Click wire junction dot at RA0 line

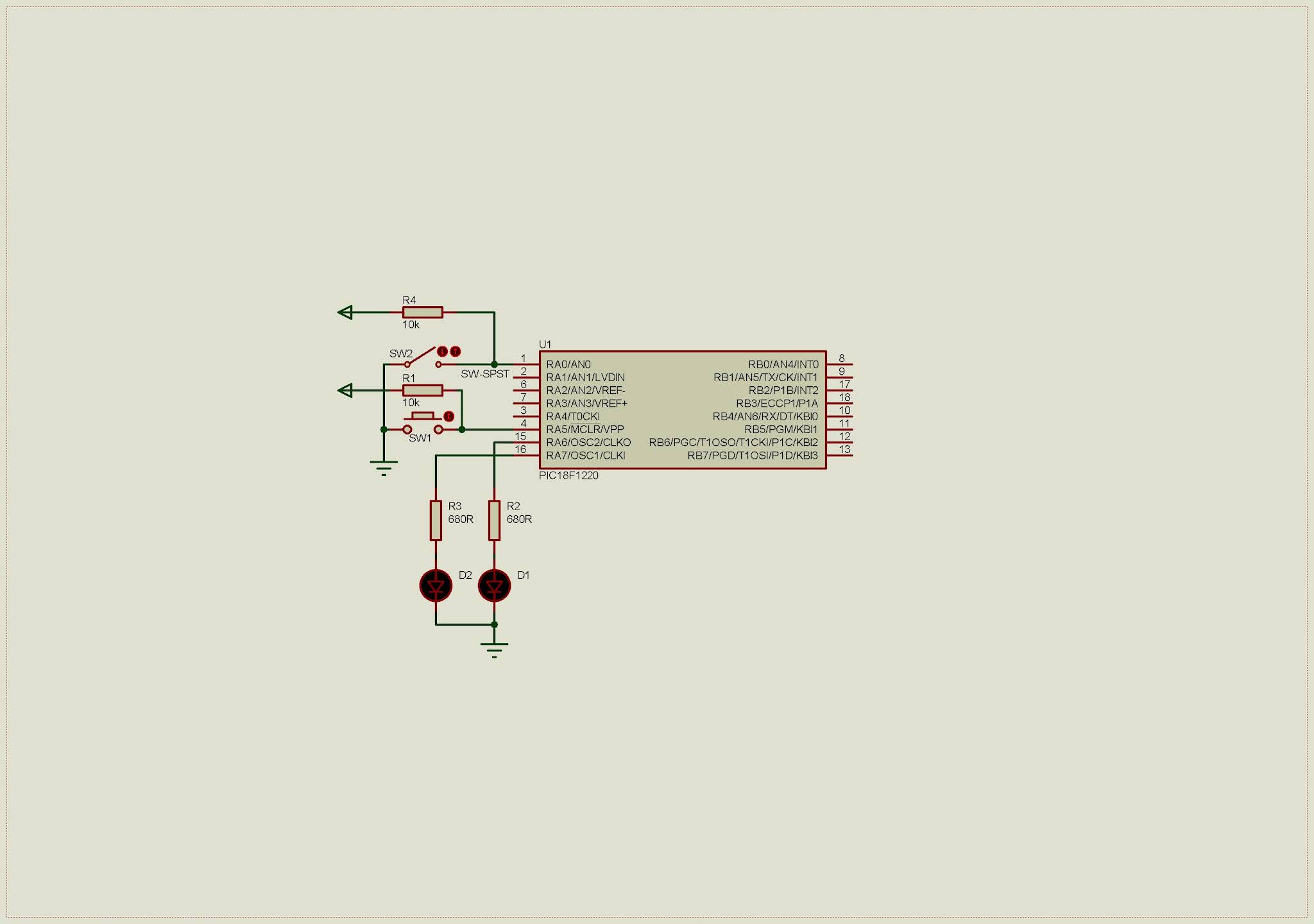point(494,364)
